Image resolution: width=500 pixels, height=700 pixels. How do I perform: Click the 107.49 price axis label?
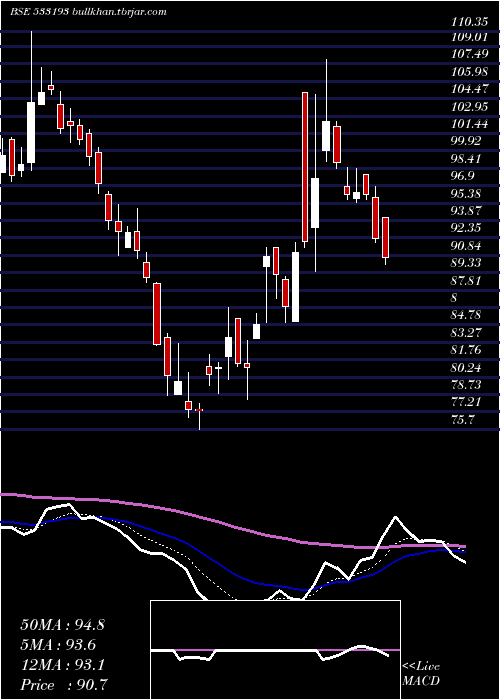point(468,54)
